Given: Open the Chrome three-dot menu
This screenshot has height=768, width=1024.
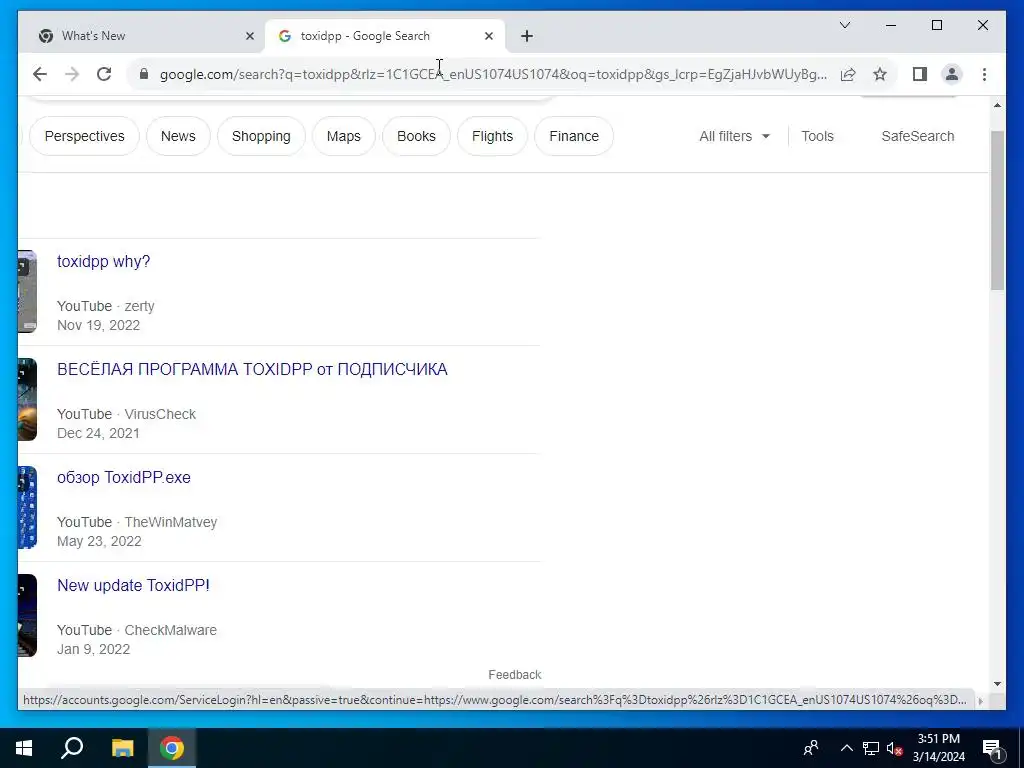Looking at the screenshot, I should (x=984, y=74).
